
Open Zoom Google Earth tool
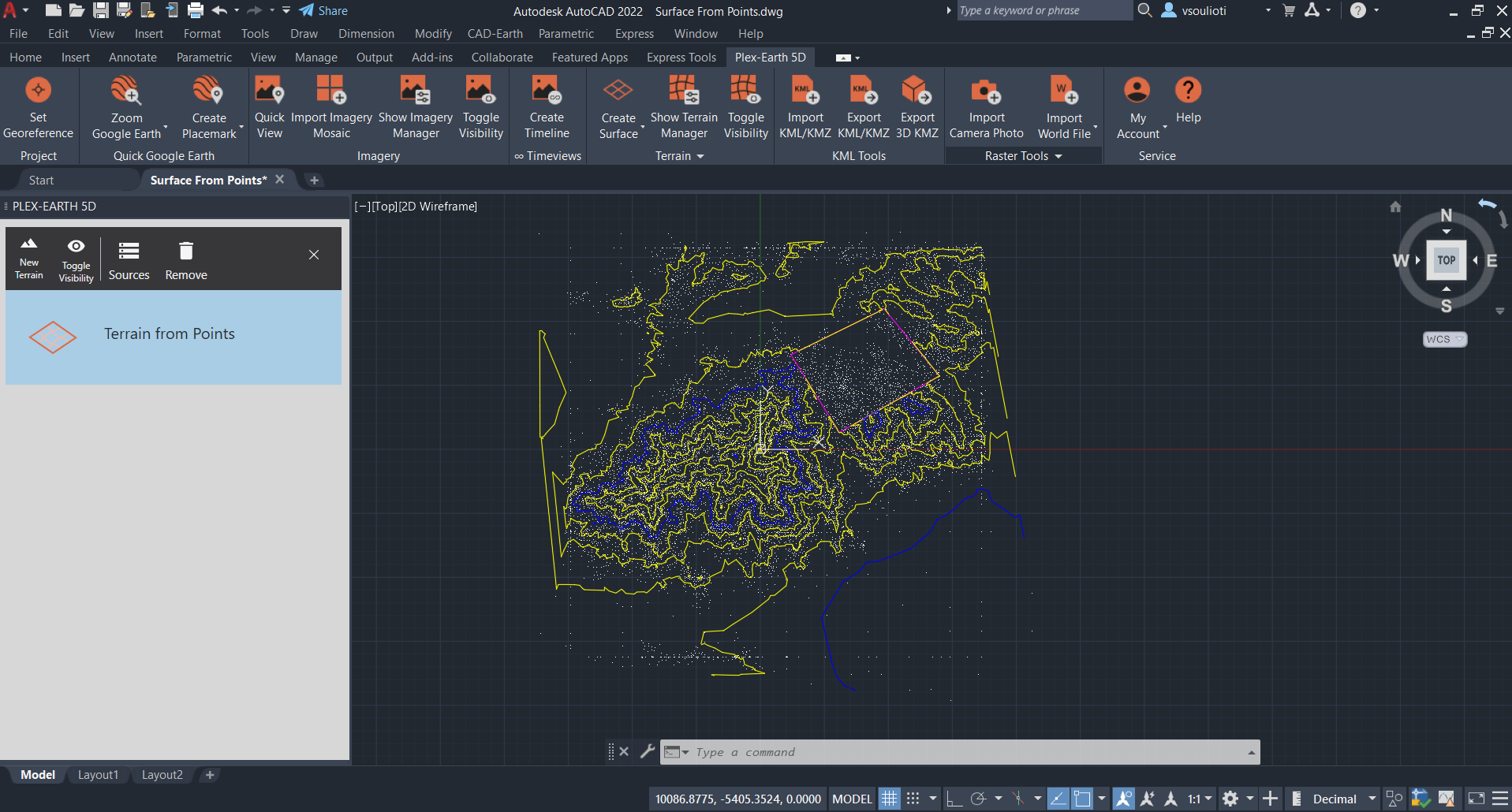click(126, 108)
